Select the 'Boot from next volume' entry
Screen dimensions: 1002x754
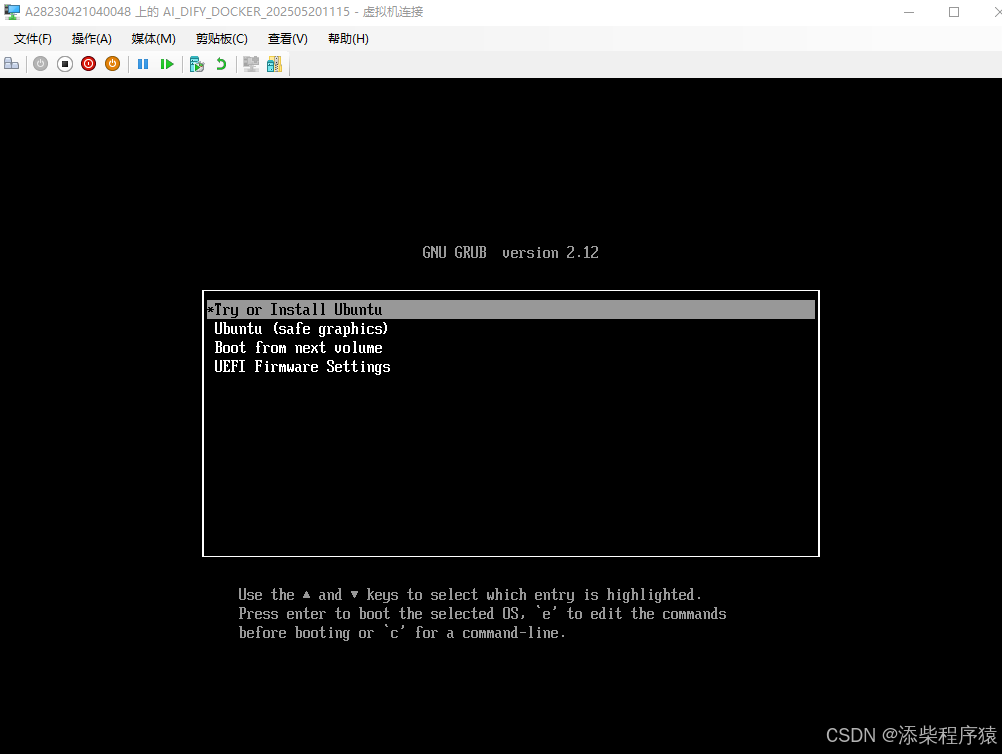coord(511,348)
